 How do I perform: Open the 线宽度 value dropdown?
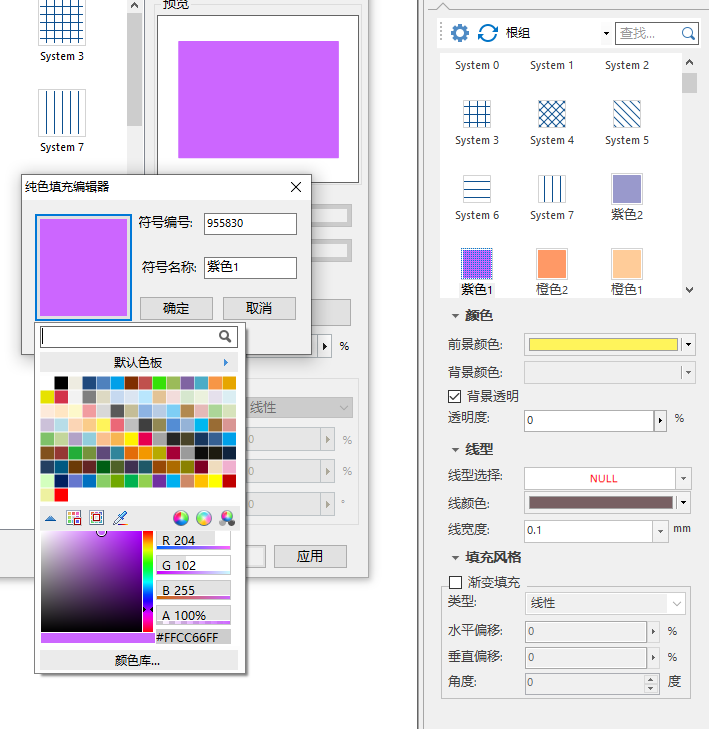660,531
